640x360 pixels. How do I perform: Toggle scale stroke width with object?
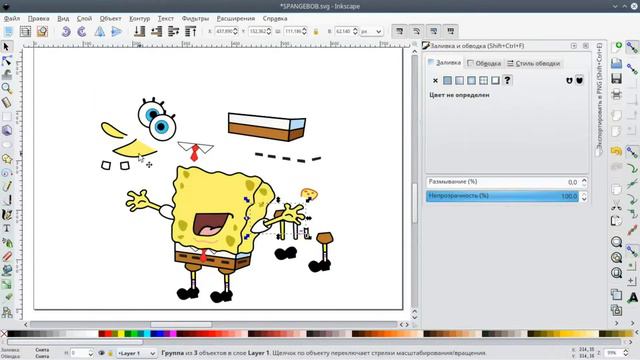coord(400,31)
